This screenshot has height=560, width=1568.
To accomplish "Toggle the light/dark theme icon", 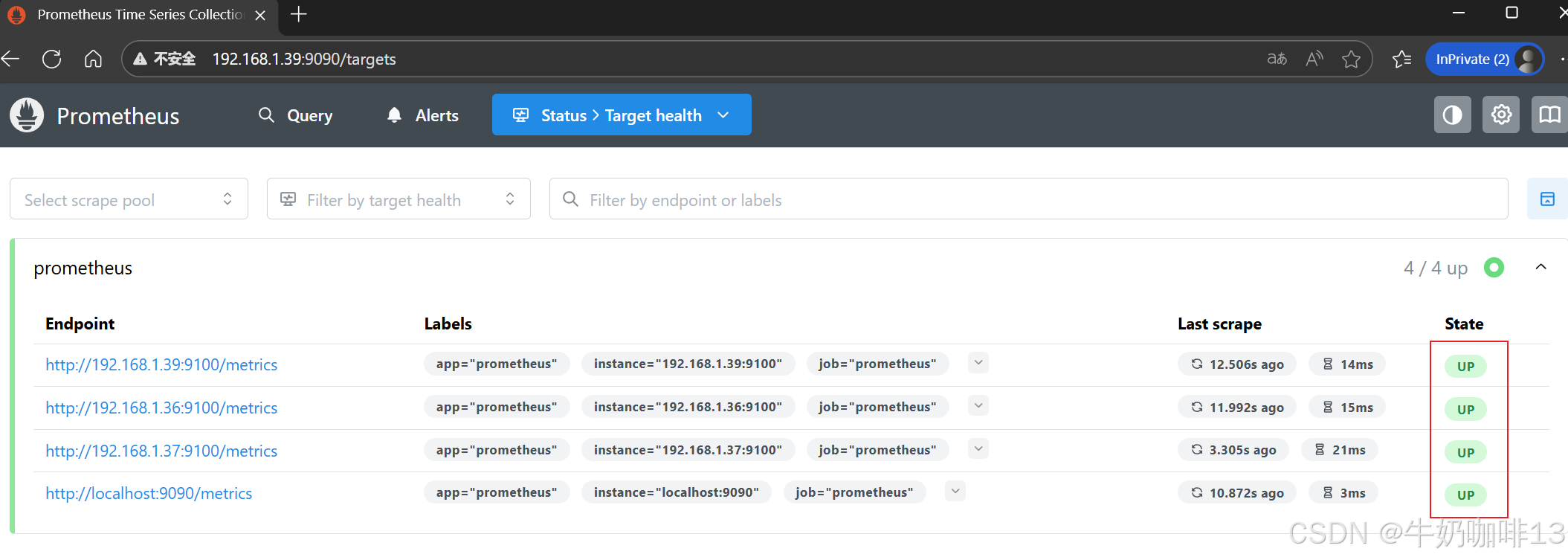I will [1452, 115].
